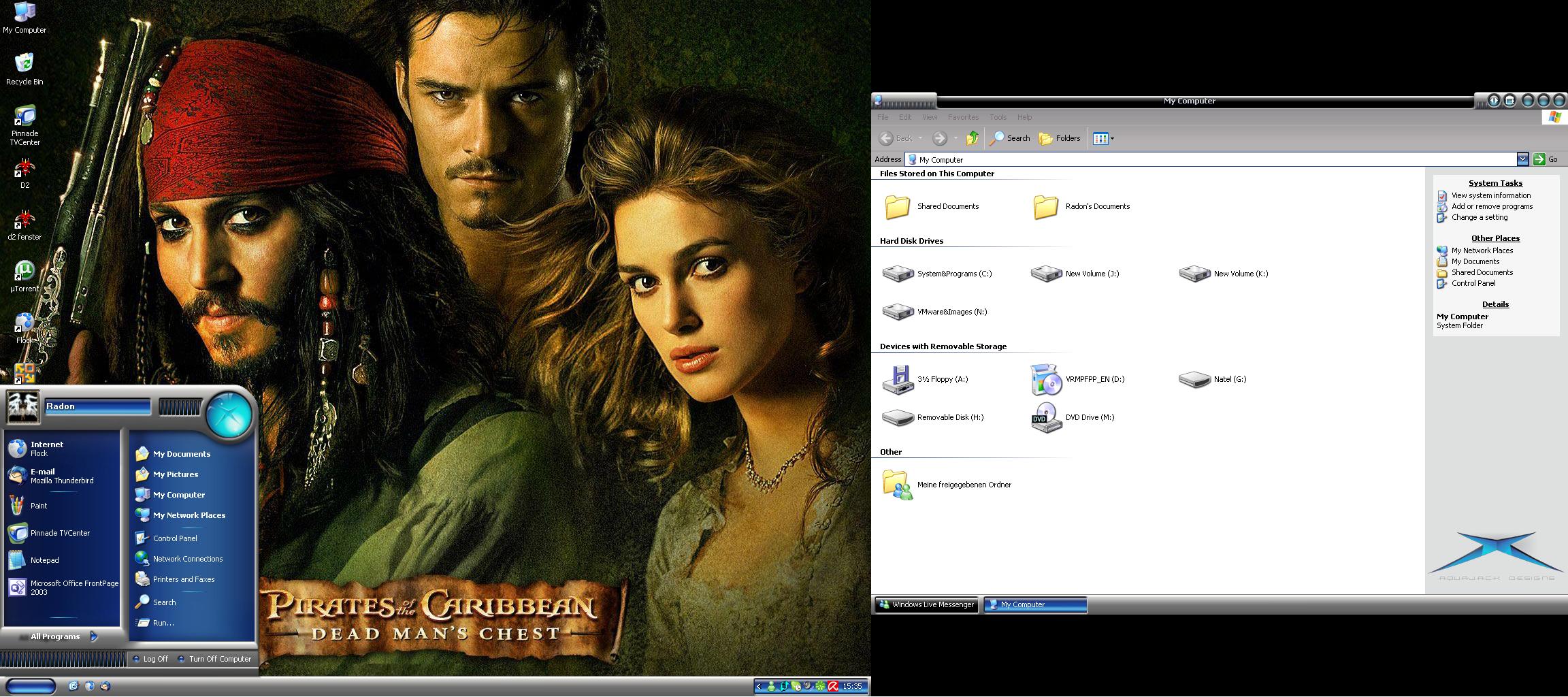Open the Favorites menu
Screen dimensions: 1568x697
(x=963, y=117)
